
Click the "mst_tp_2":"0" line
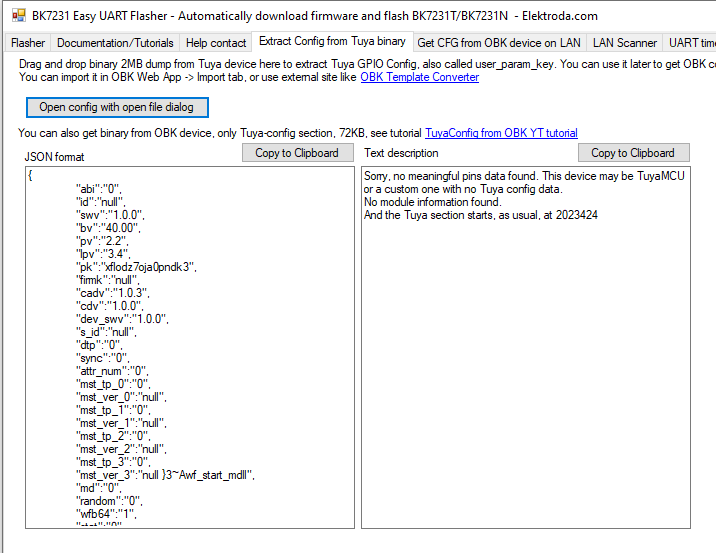(113, 436)
